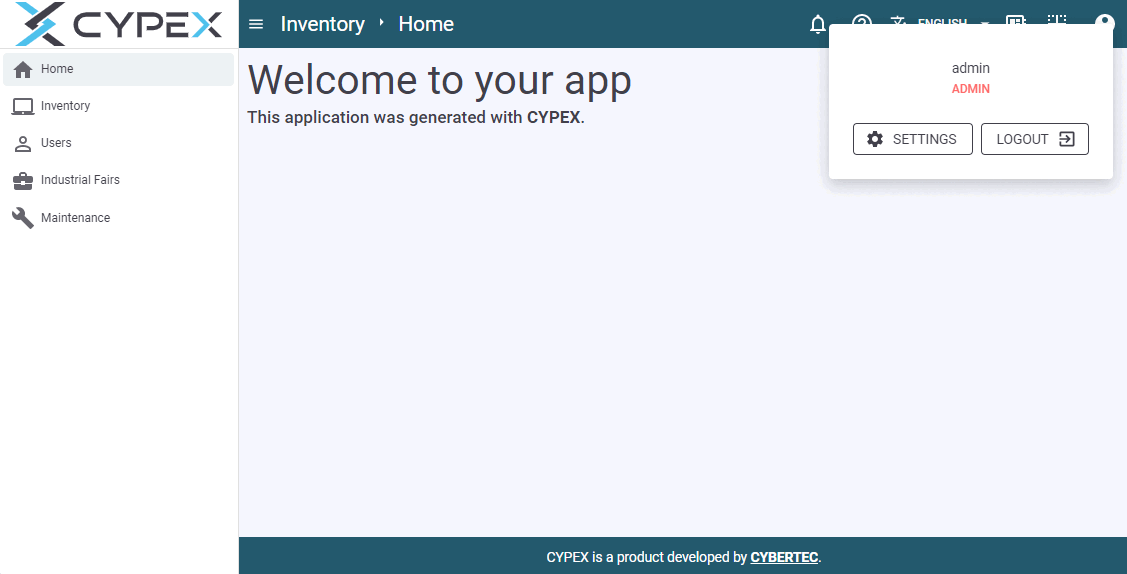The height and width of the screenshot is (574, 1127).
Task: Open the Home sidebar item
Action: coord(119,69)
